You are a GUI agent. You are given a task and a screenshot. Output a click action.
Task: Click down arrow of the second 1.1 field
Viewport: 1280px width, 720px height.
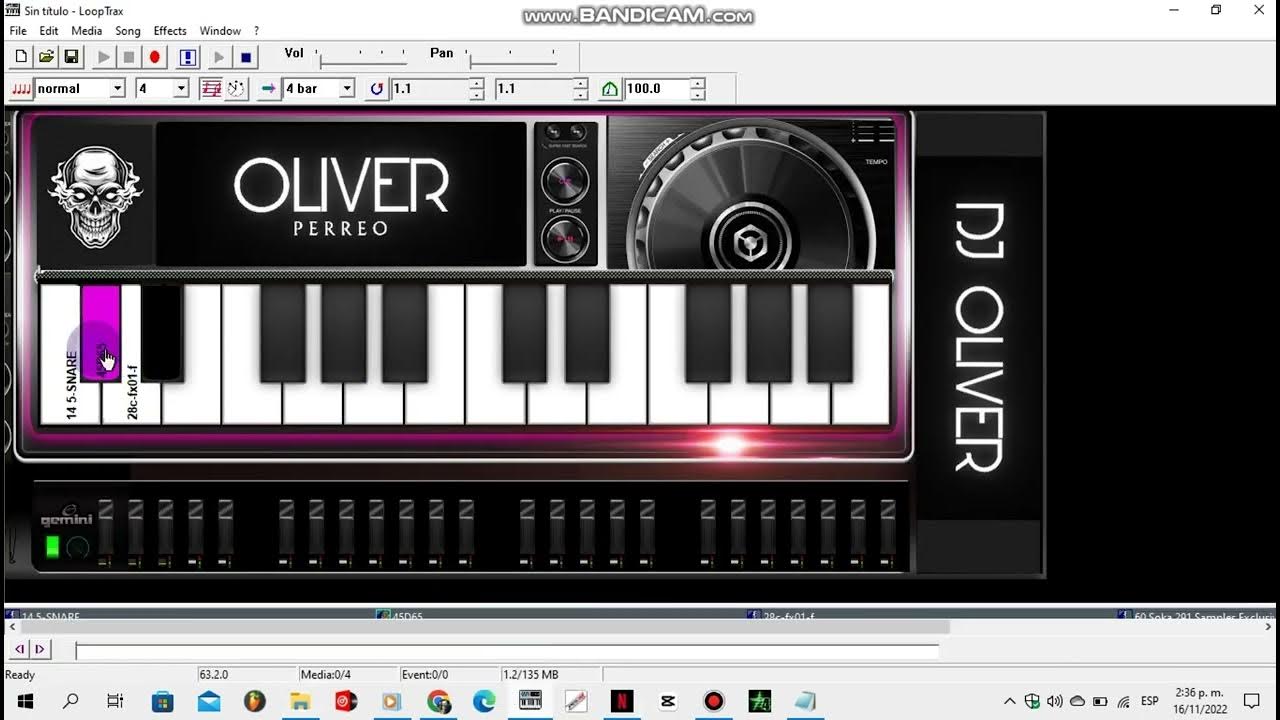pos(581,94)
